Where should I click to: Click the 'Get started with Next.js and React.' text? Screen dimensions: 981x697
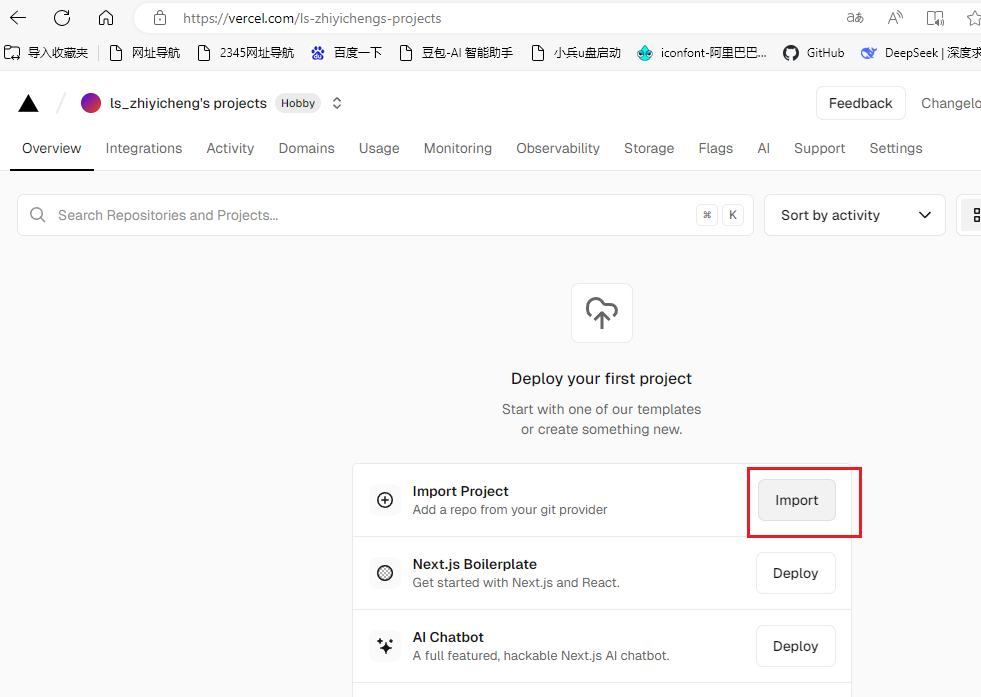pos(516,583)
